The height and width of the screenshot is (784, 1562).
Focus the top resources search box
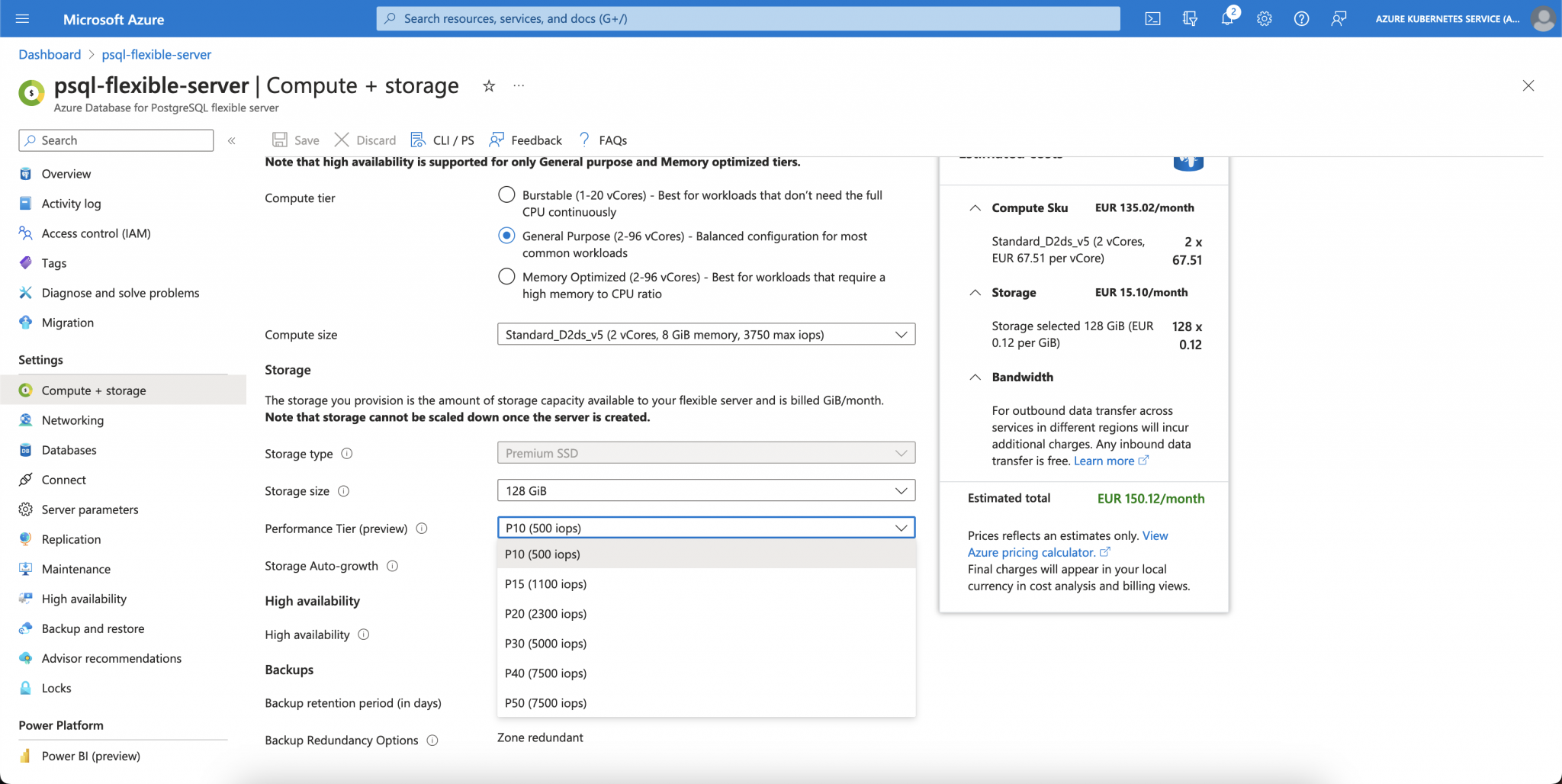[x=748, y=18]
